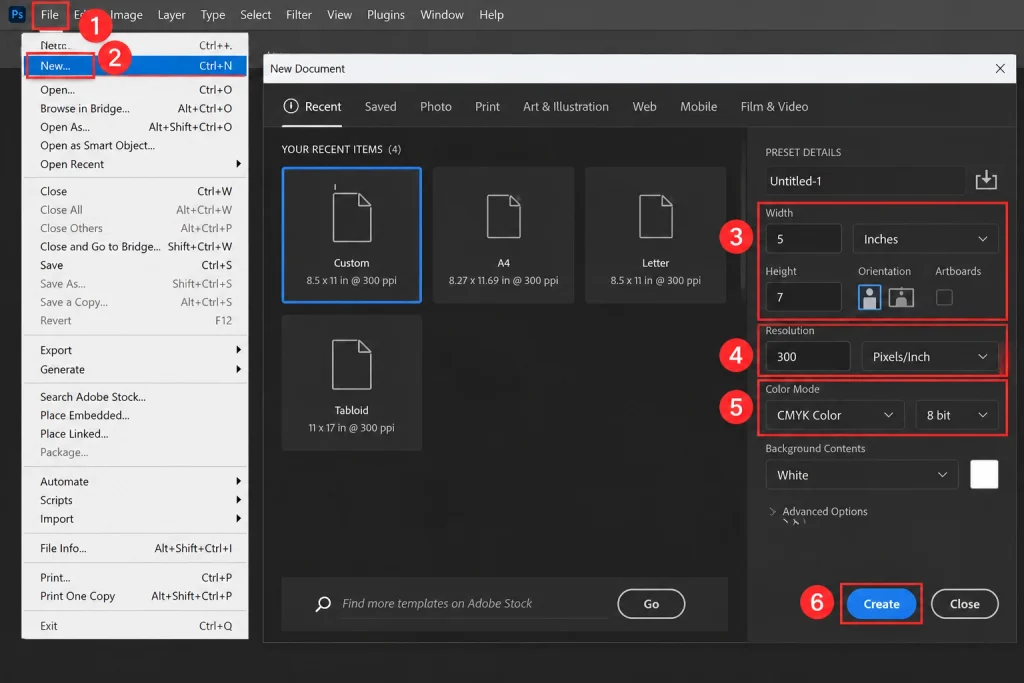Open the 8 bit depth dropdown
The image size is (1024, 683).
point(956,415)
